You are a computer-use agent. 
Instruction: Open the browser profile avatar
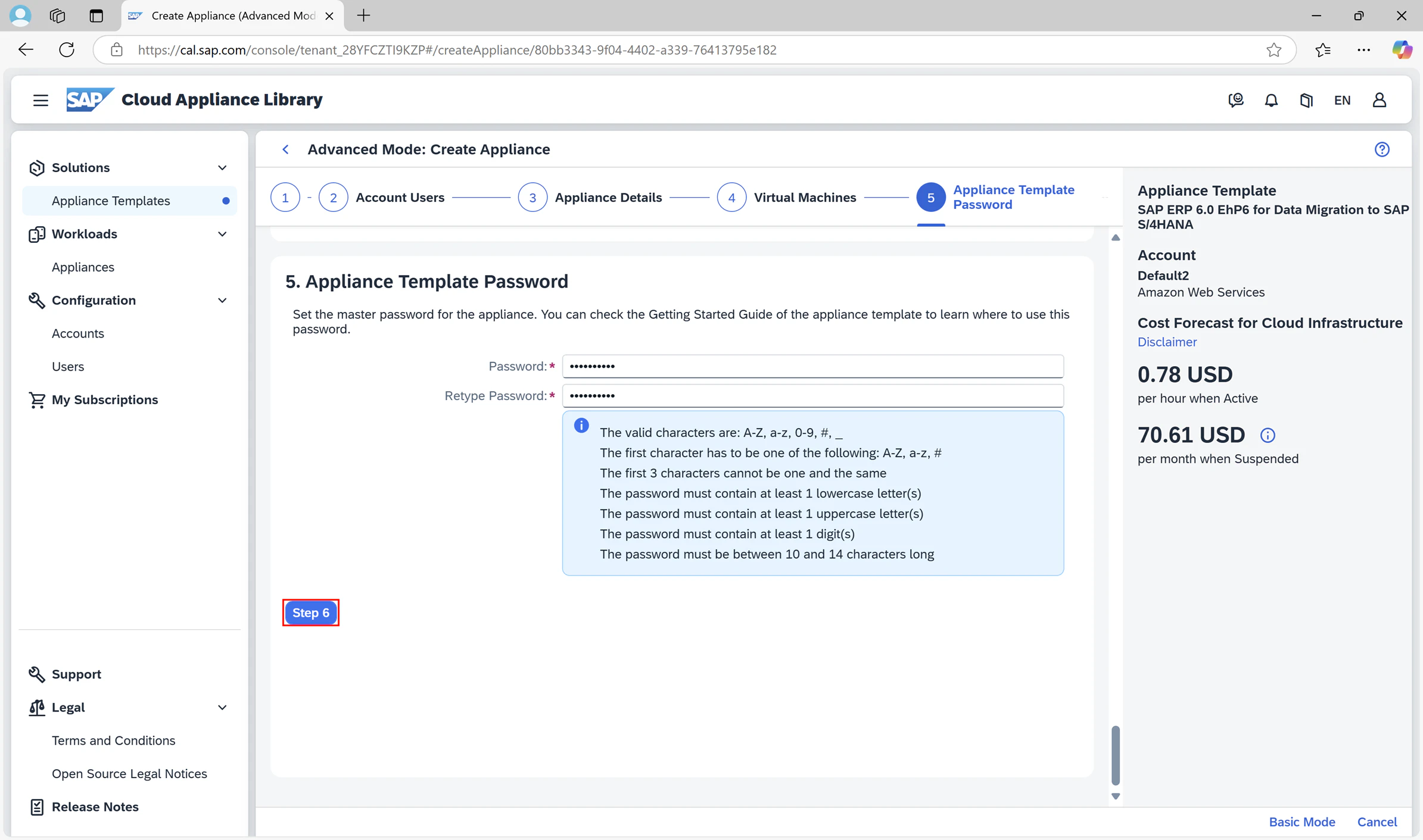pos(20,15)
